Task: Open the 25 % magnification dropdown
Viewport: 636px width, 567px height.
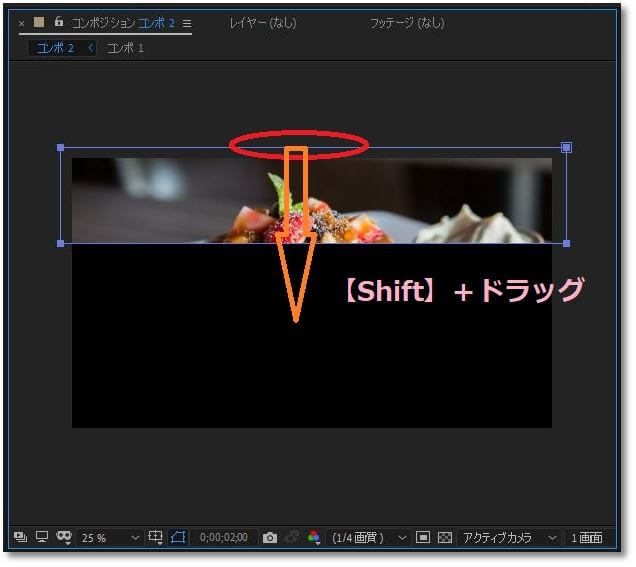Action: (x=110, y=540)
